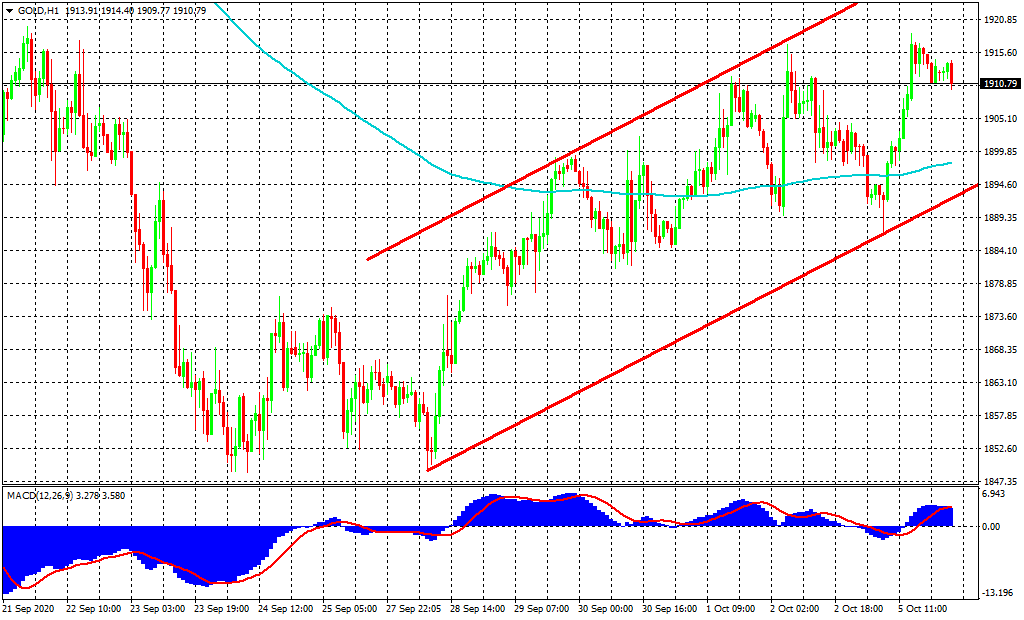Screen dimensions: 1024x620
Task: Click the 1920.85 price axis label
Action: (x=1000, y=20)
